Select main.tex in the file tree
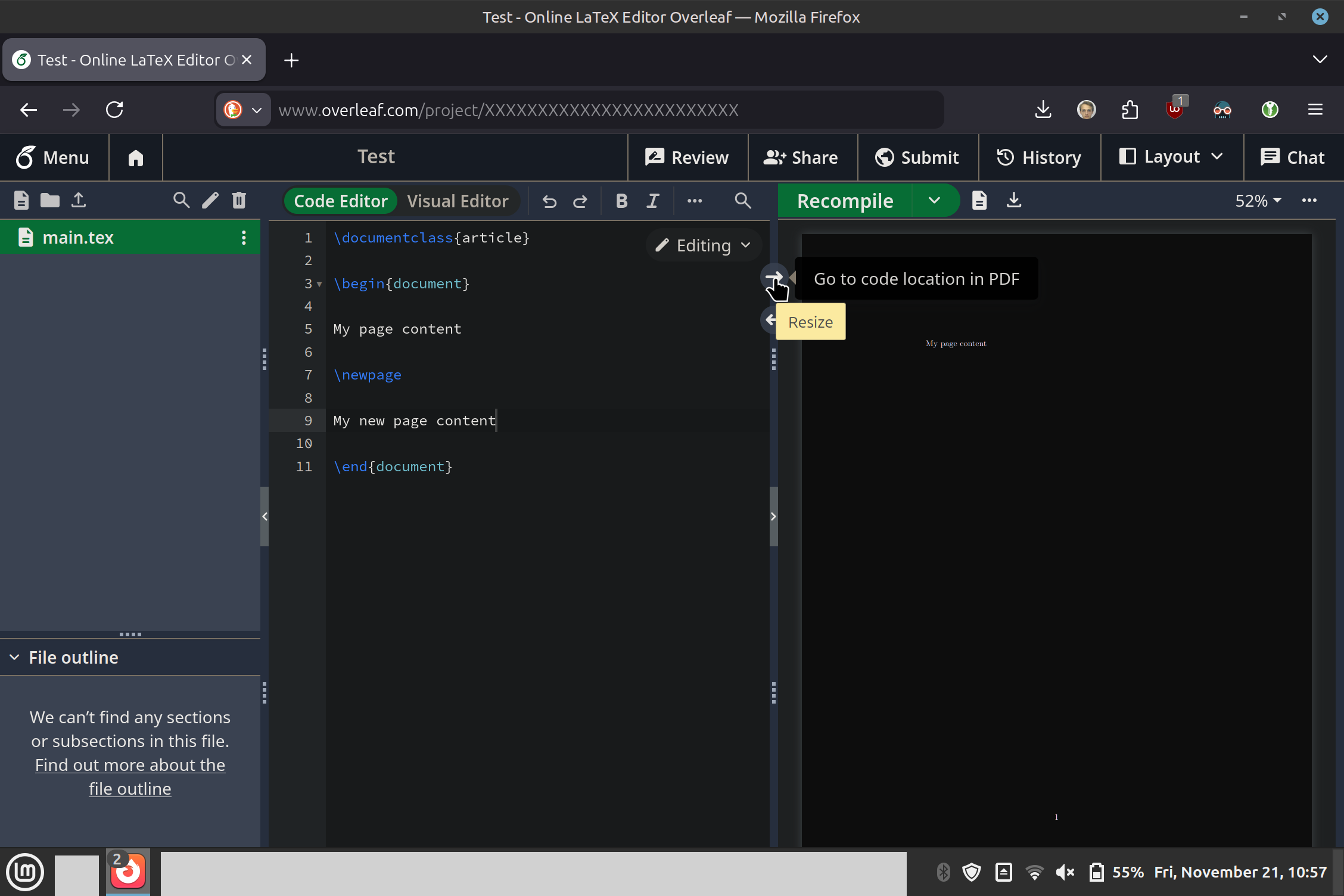The image size is (1344, 896). (x=78, y=238)
